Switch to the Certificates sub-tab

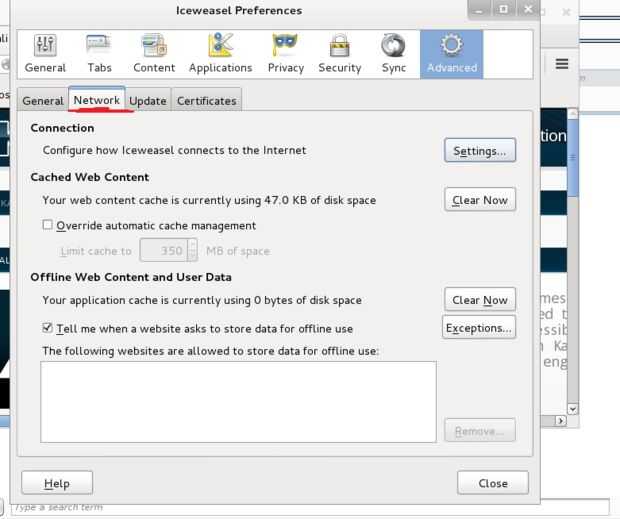(x=206, y=101)
